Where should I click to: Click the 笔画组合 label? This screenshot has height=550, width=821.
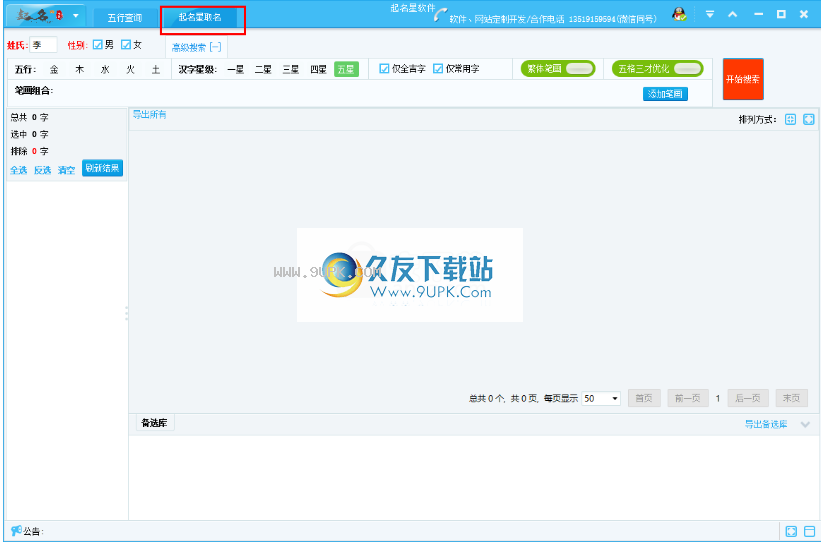34,91
